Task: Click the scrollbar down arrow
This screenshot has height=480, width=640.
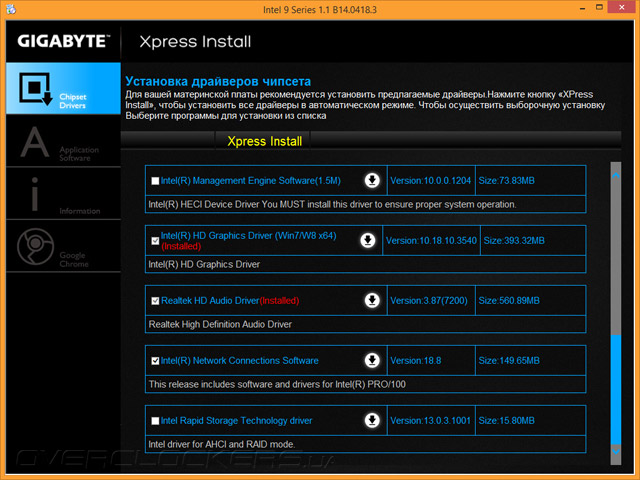Action: [616, 451]
